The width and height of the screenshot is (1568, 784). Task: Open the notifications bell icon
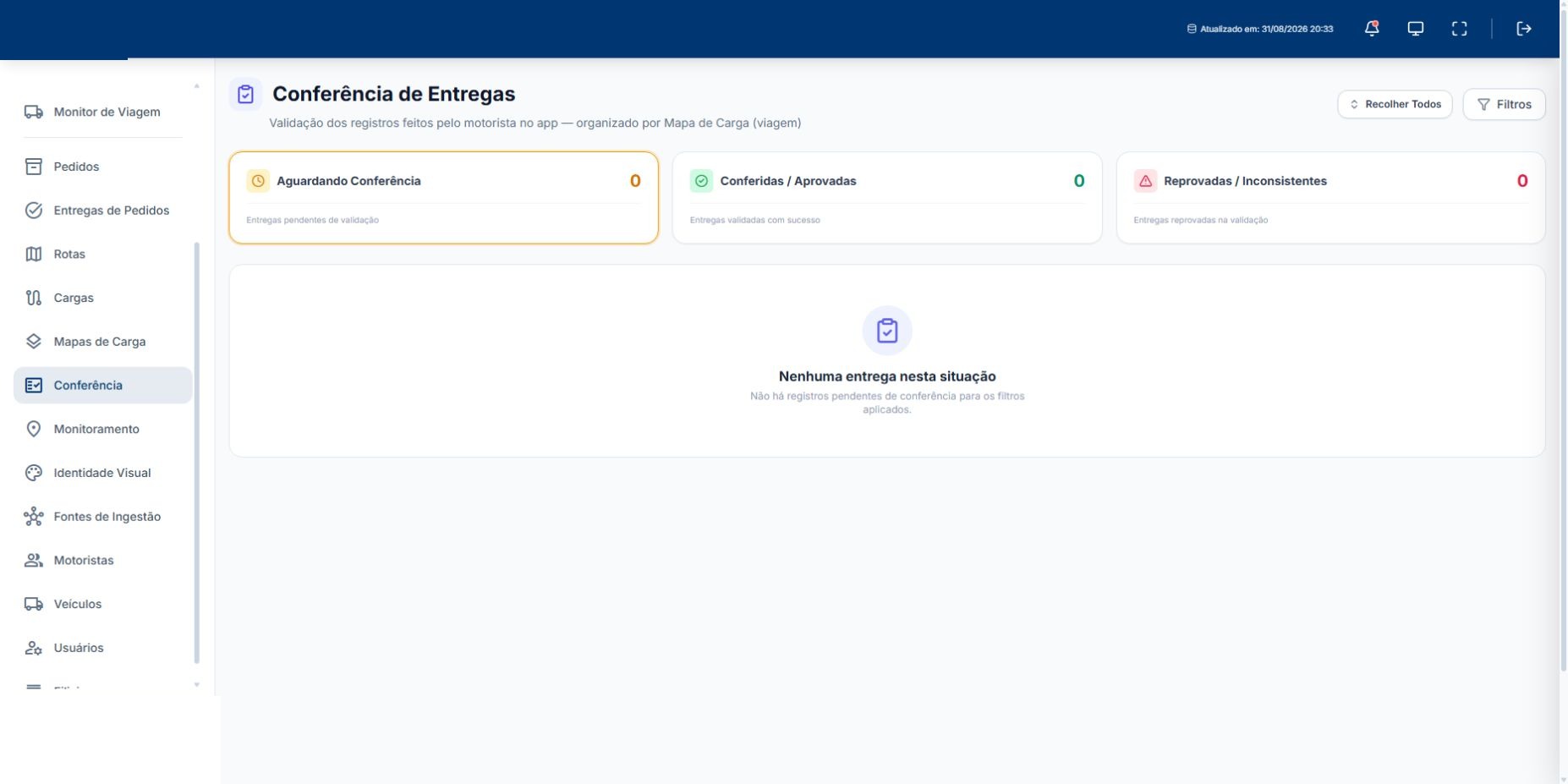[x=1372, y=29]
